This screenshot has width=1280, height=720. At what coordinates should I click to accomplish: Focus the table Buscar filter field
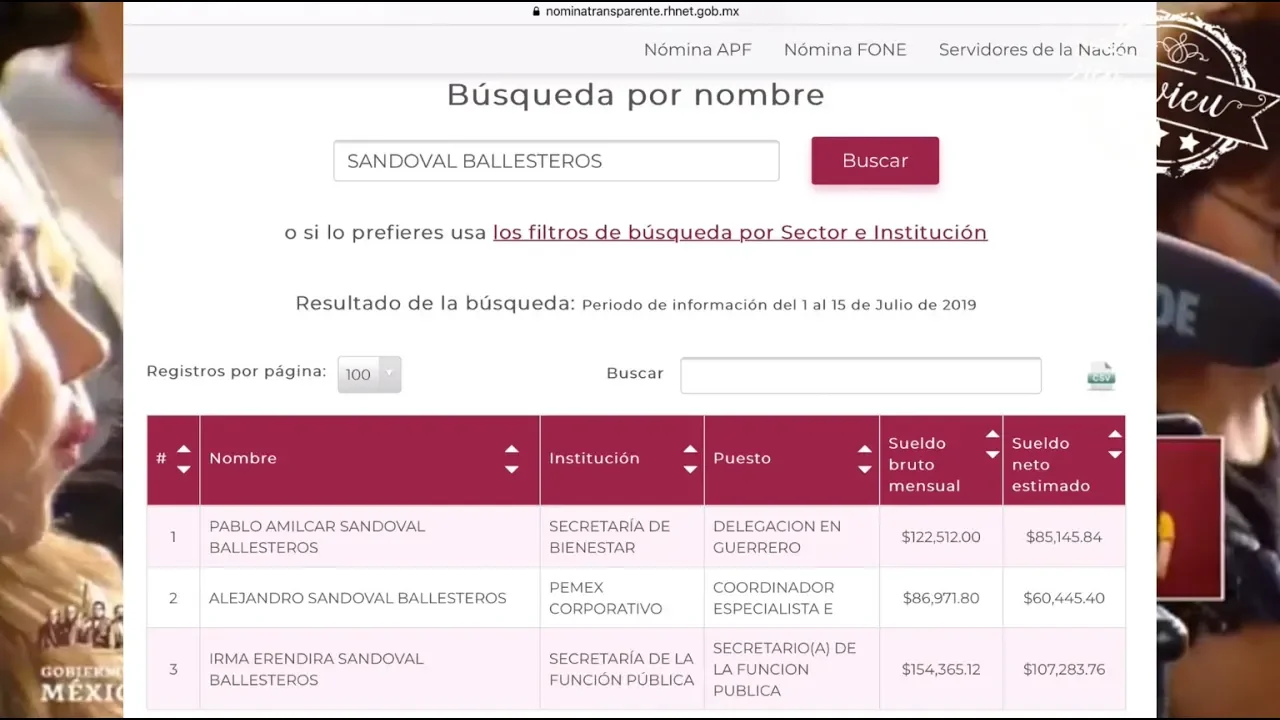(861, 375)
